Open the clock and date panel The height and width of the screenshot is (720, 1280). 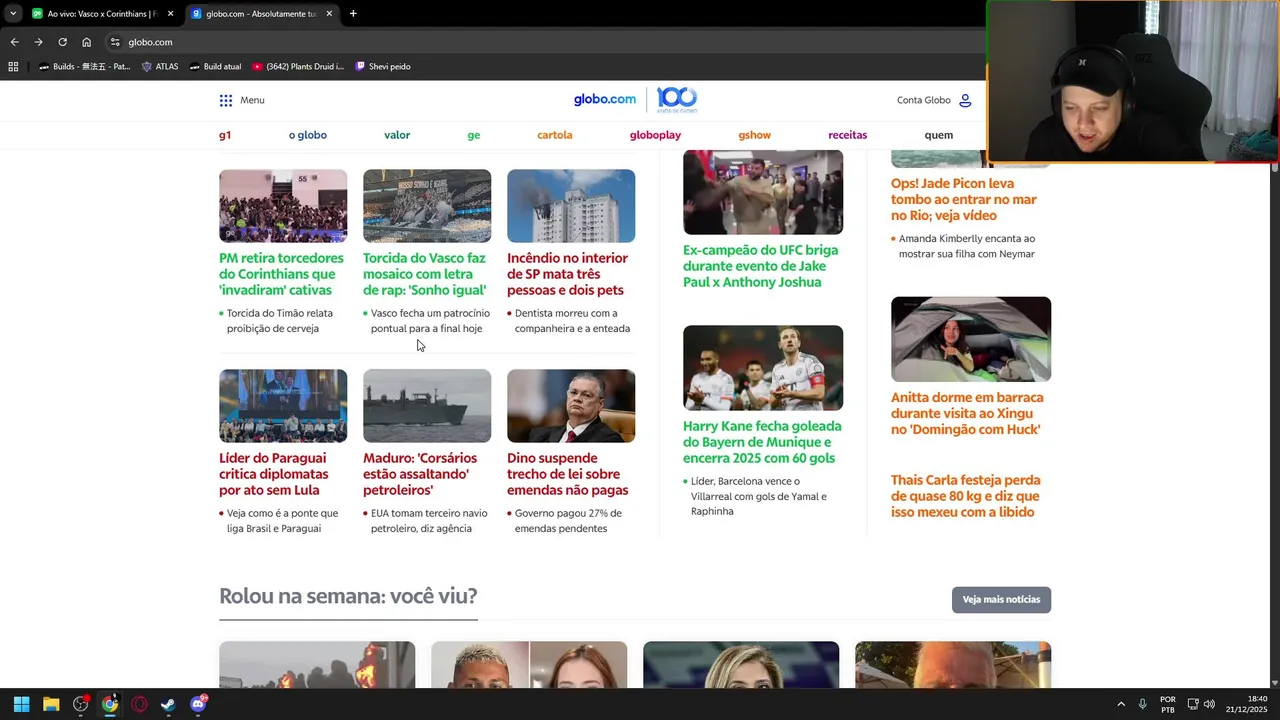[x=1246, y=704]
